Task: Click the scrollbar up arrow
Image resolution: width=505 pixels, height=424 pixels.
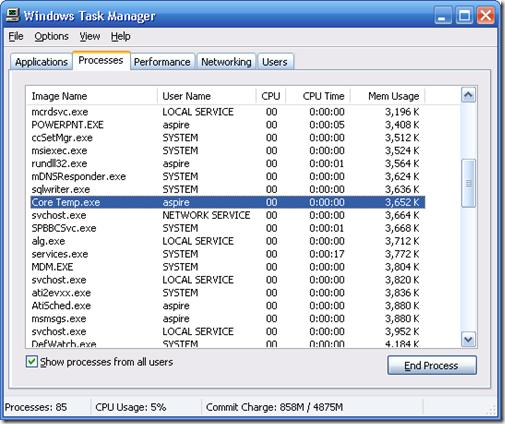Action: [468, 95]
